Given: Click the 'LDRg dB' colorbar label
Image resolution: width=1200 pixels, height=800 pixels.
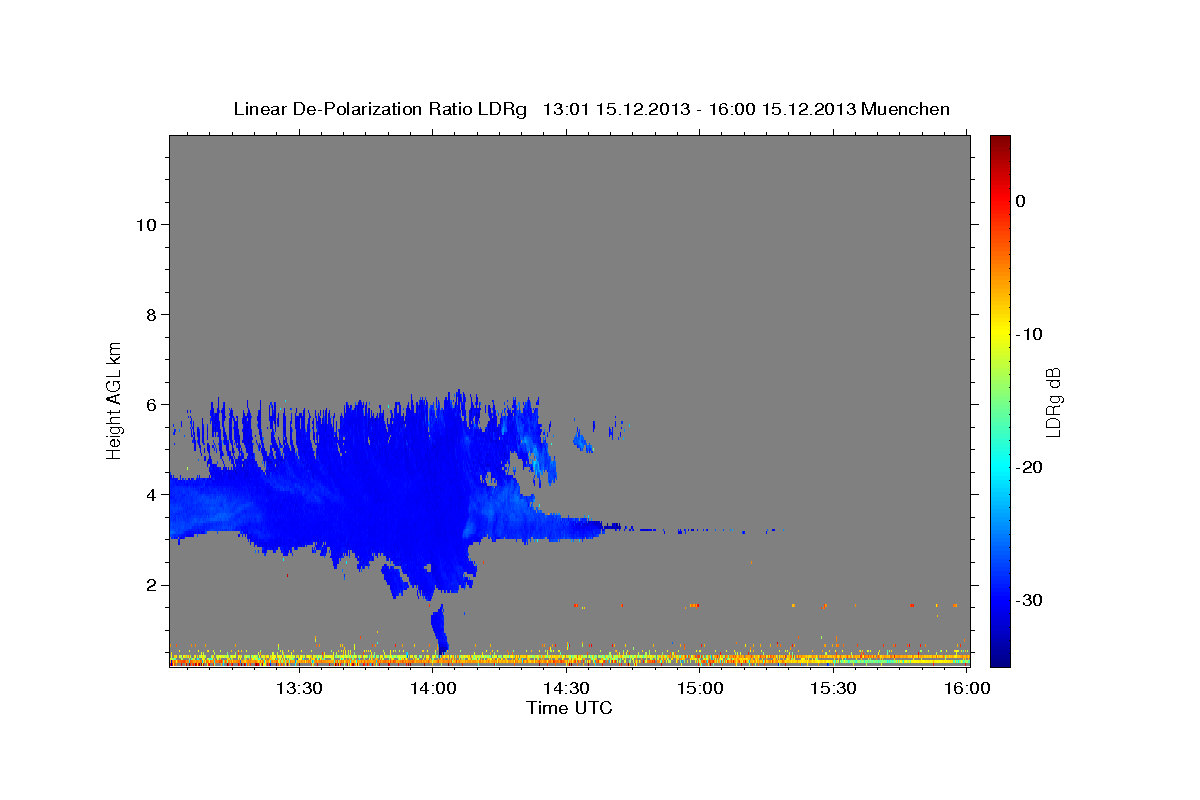Looking at the screenshot, I should (x=1053, y=402).
